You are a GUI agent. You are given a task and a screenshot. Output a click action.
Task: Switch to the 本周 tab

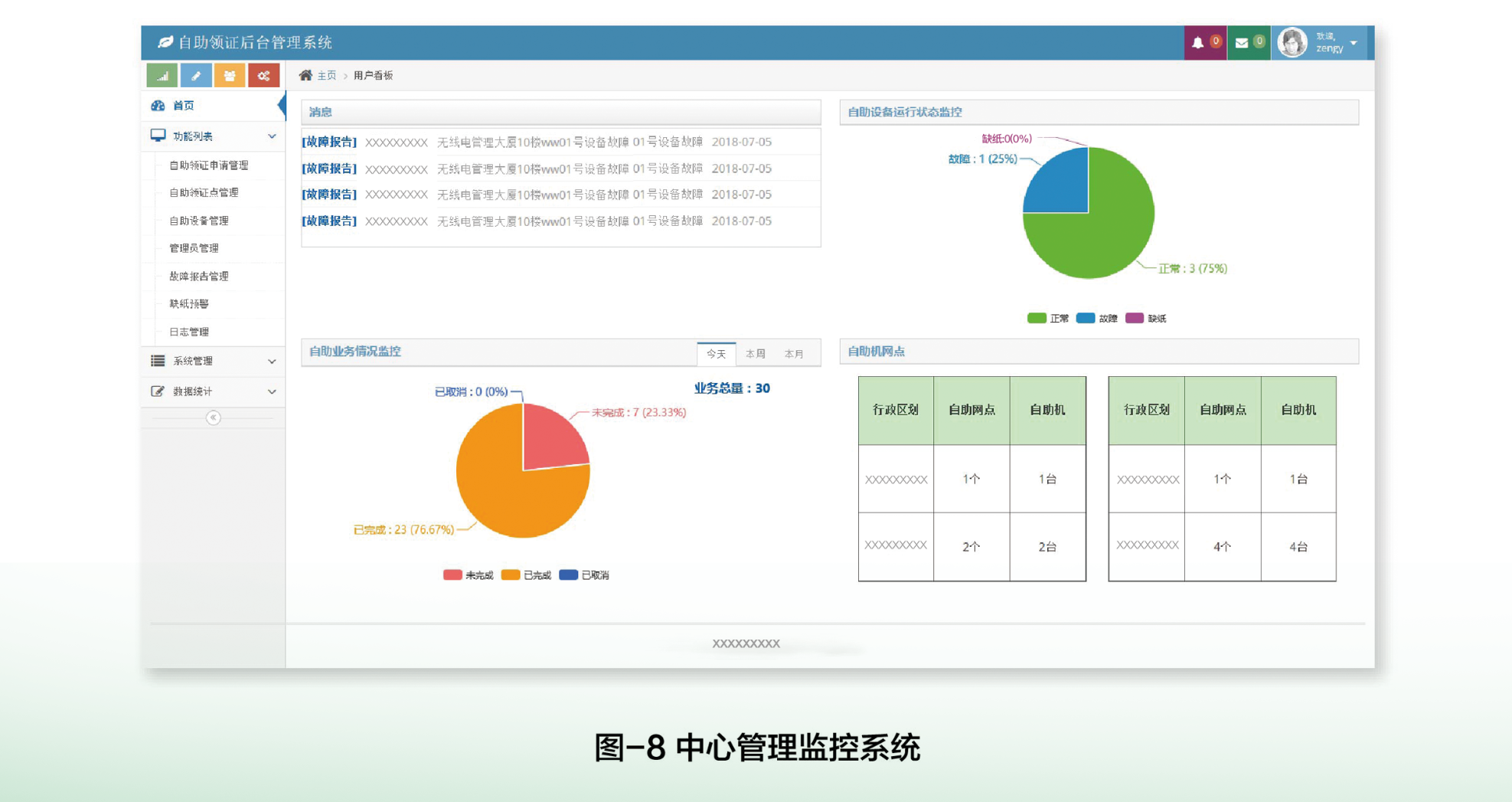tap(756, 354)
